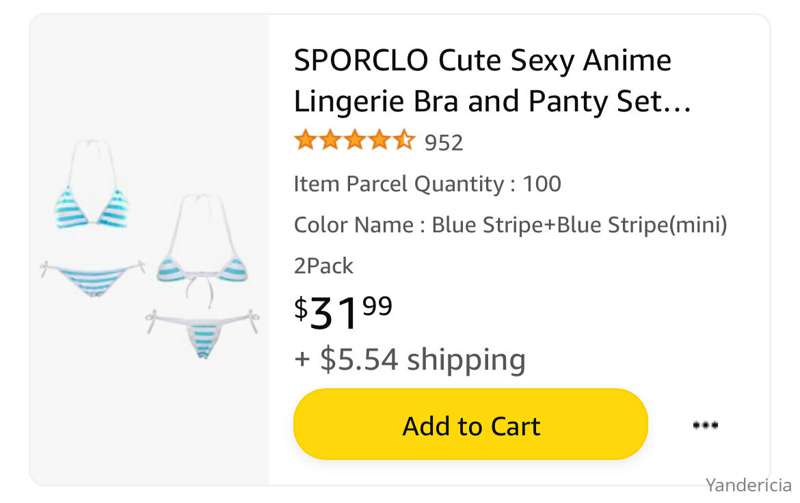
Task: Click the Item Parcel Quantity : 100 line
Action: click(x=428, y=184)
